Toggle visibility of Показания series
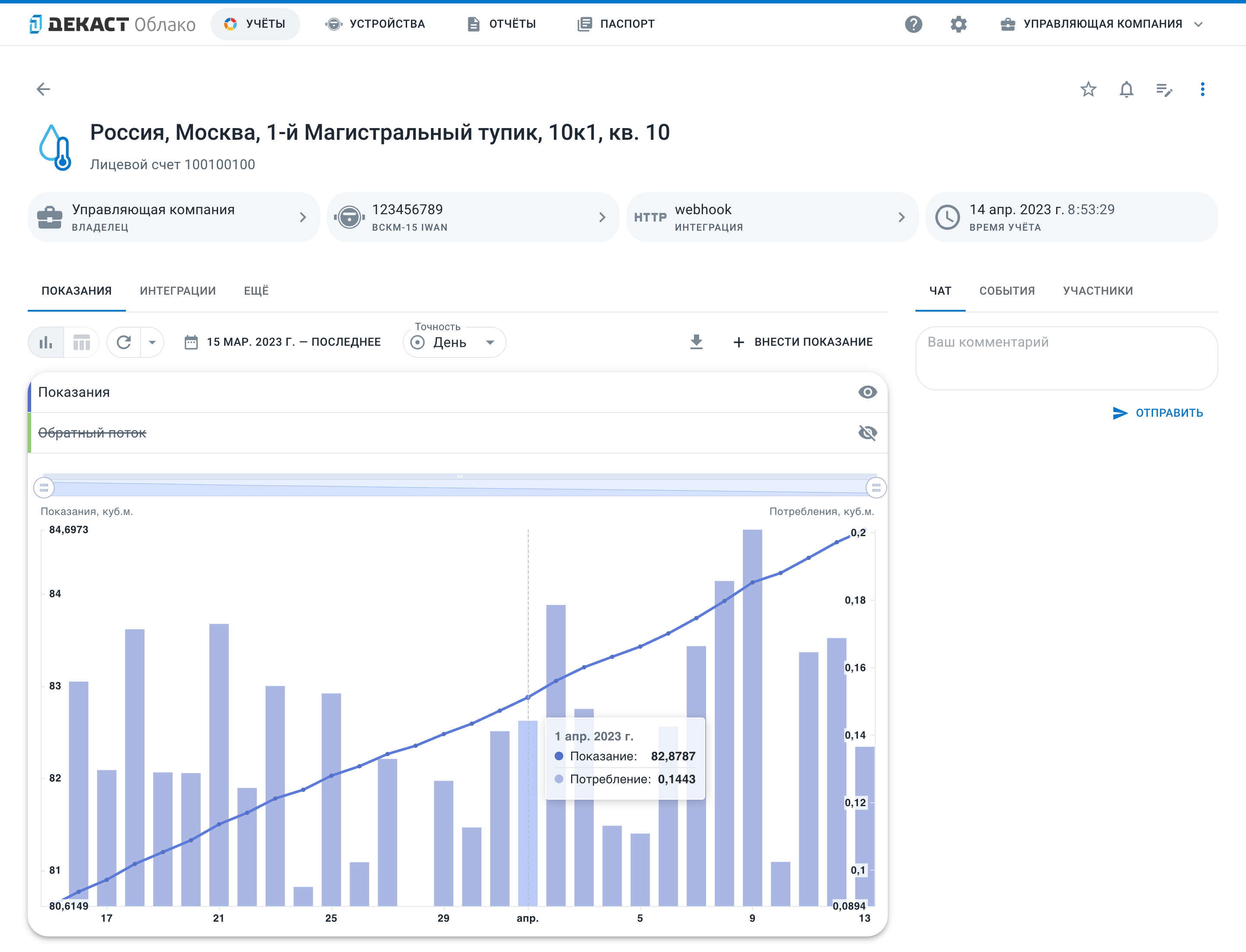 coord(867,392)
